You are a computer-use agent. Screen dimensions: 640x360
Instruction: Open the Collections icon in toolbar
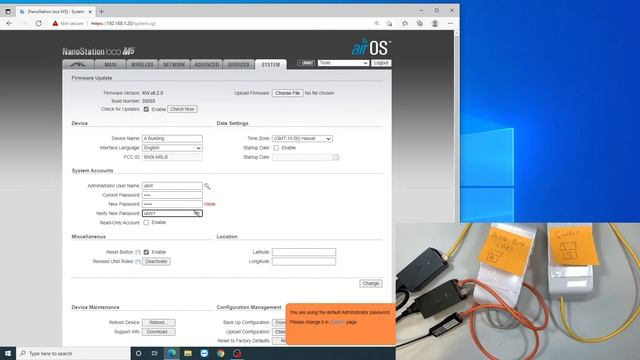(420, 23)
